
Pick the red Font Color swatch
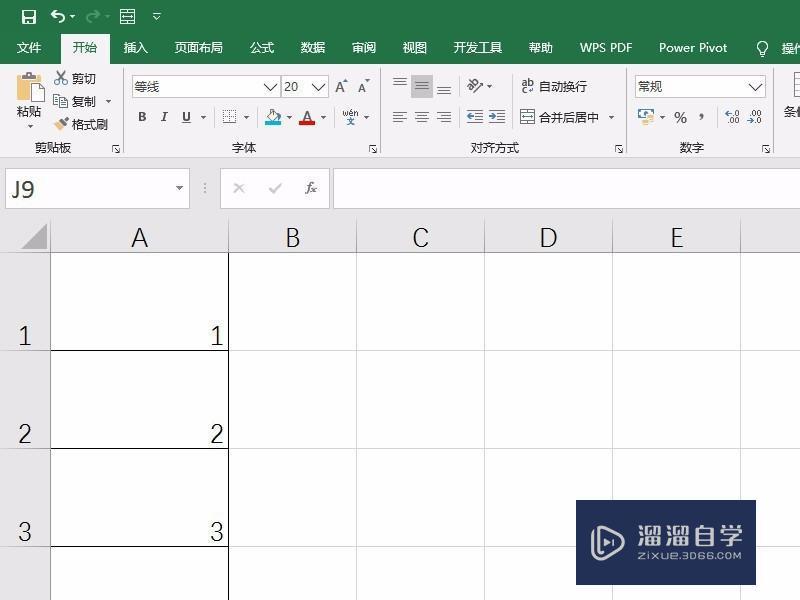(x=308, y=117)
